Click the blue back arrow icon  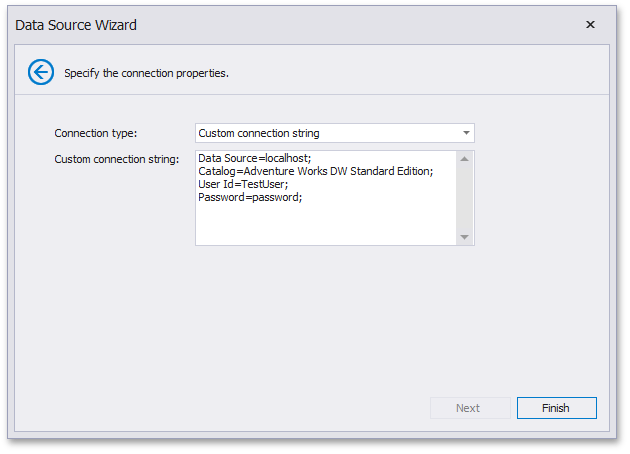click(x=40, y=72)
